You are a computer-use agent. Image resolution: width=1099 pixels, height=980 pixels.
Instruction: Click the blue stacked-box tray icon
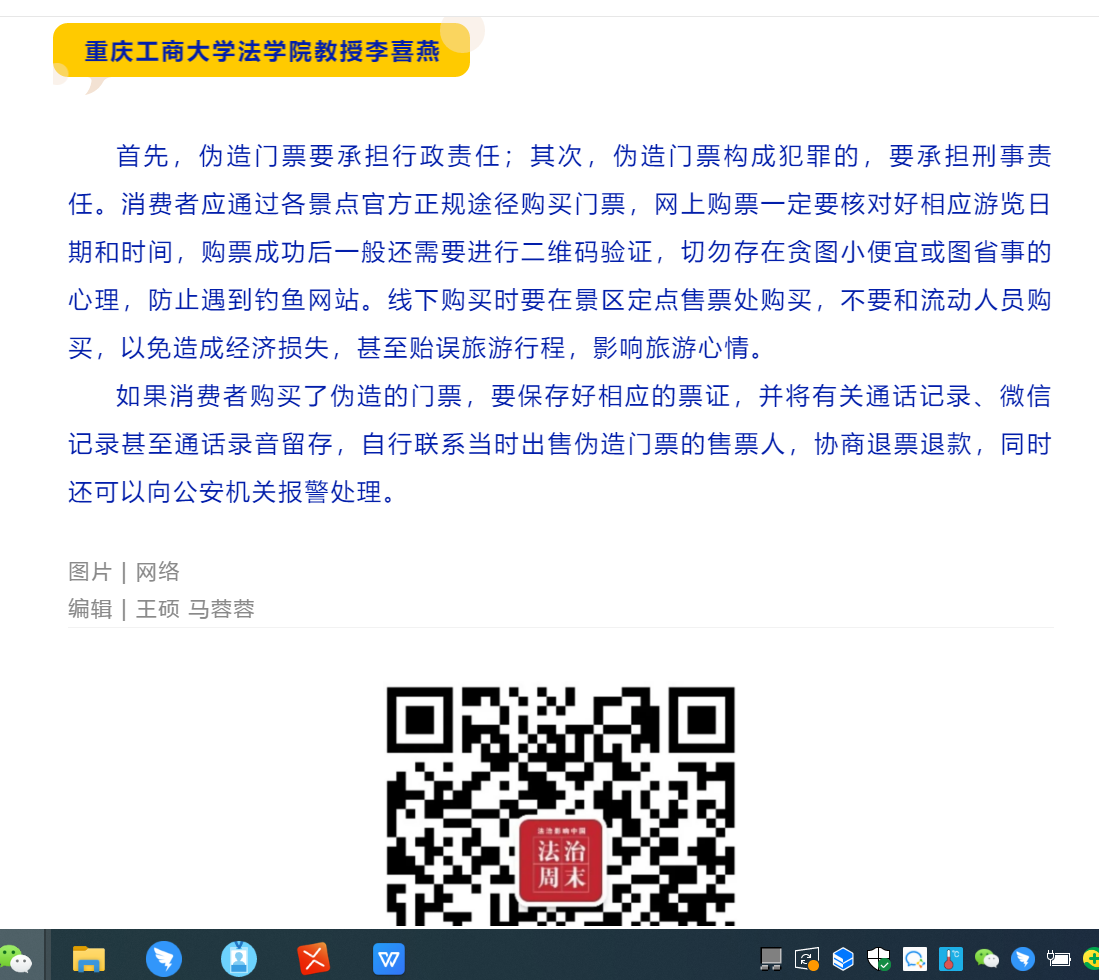(843, 960)
